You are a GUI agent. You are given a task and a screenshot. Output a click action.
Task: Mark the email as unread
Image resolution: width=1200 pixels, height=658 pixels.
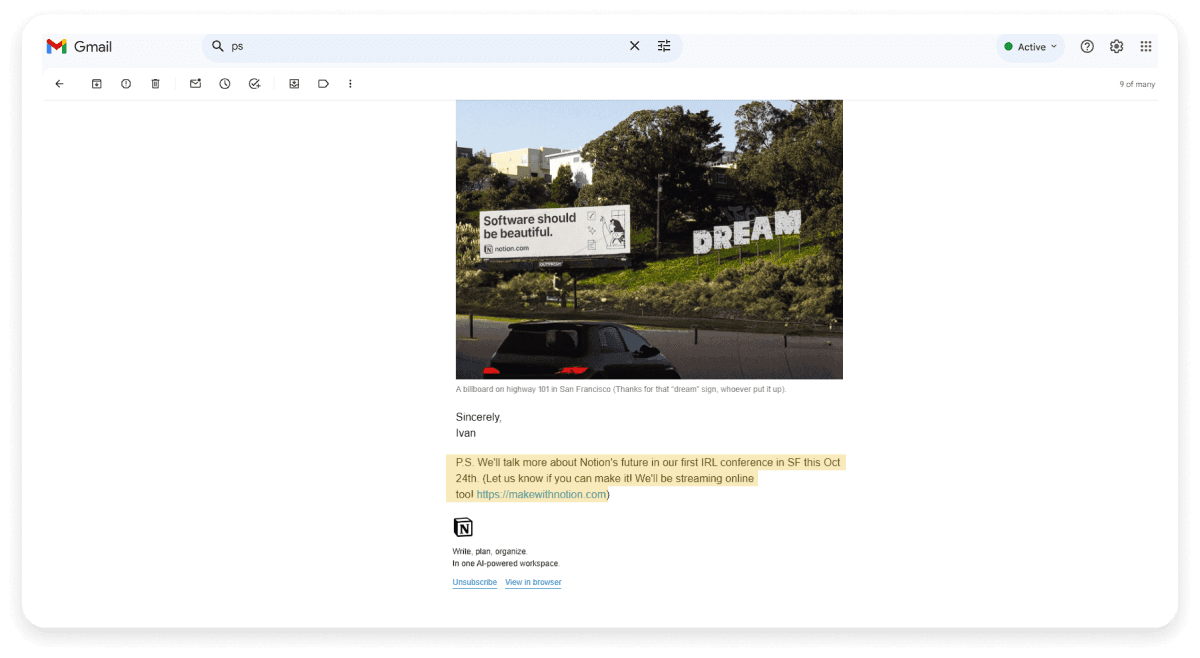pyautogui.click(x=196, y=84)
